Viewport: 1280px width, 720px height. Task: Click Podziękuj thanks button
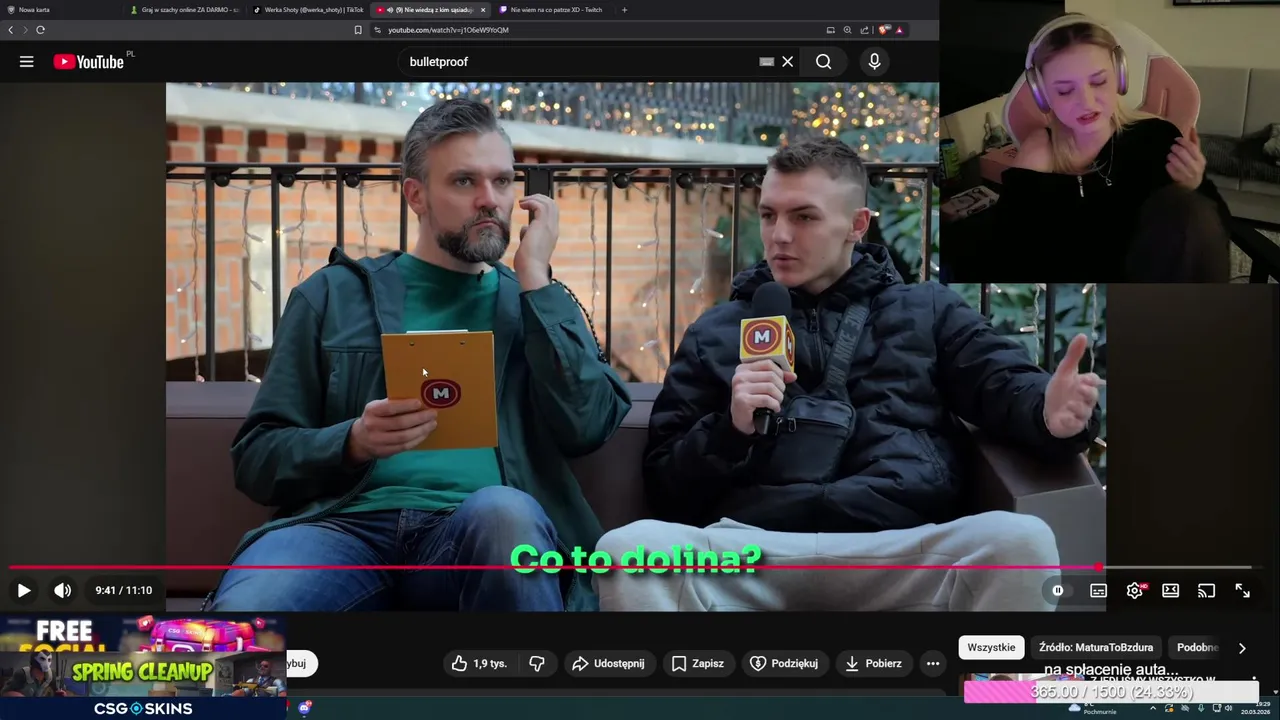point(784,663)
